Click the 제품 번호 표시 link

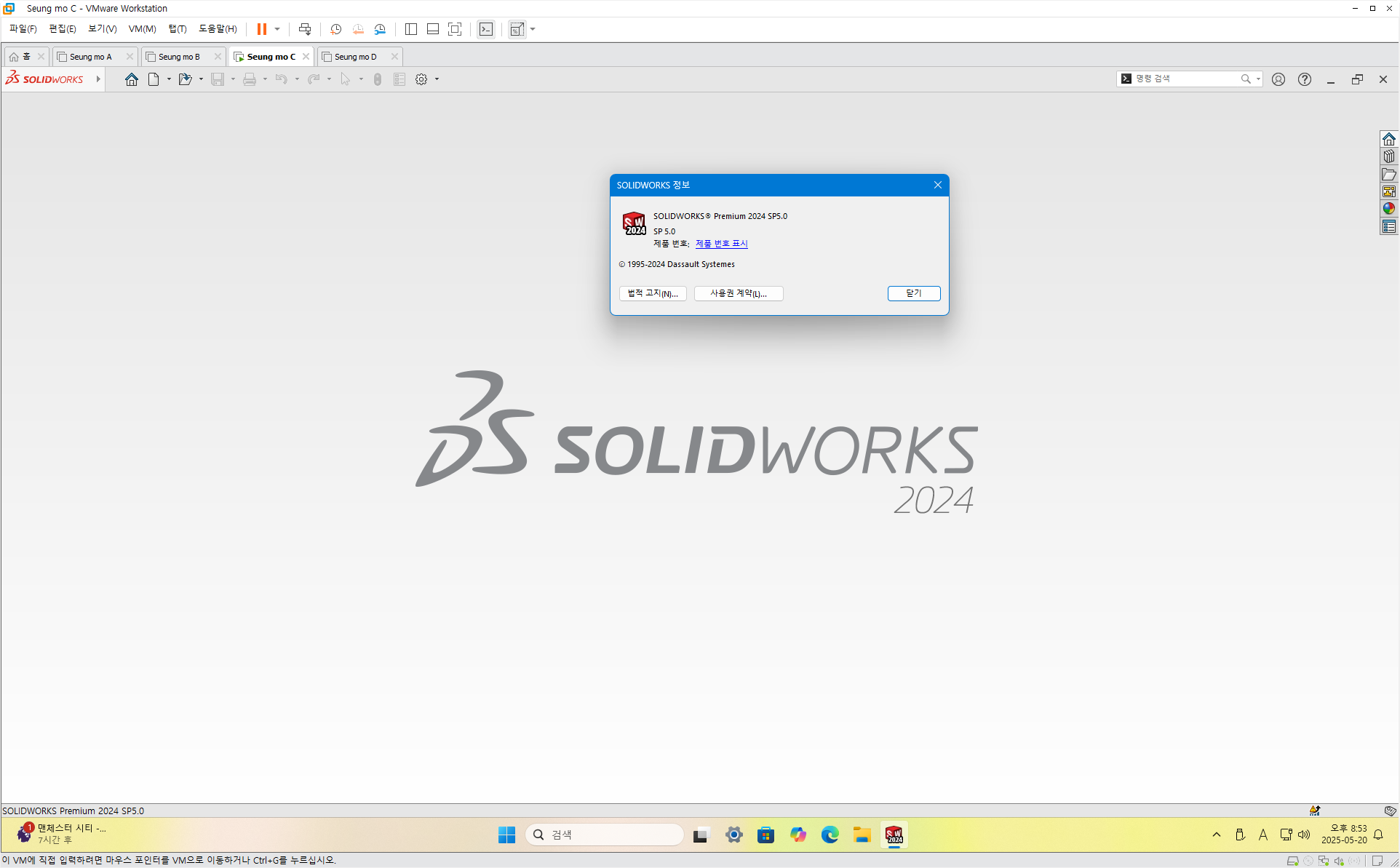coord(721,244)
